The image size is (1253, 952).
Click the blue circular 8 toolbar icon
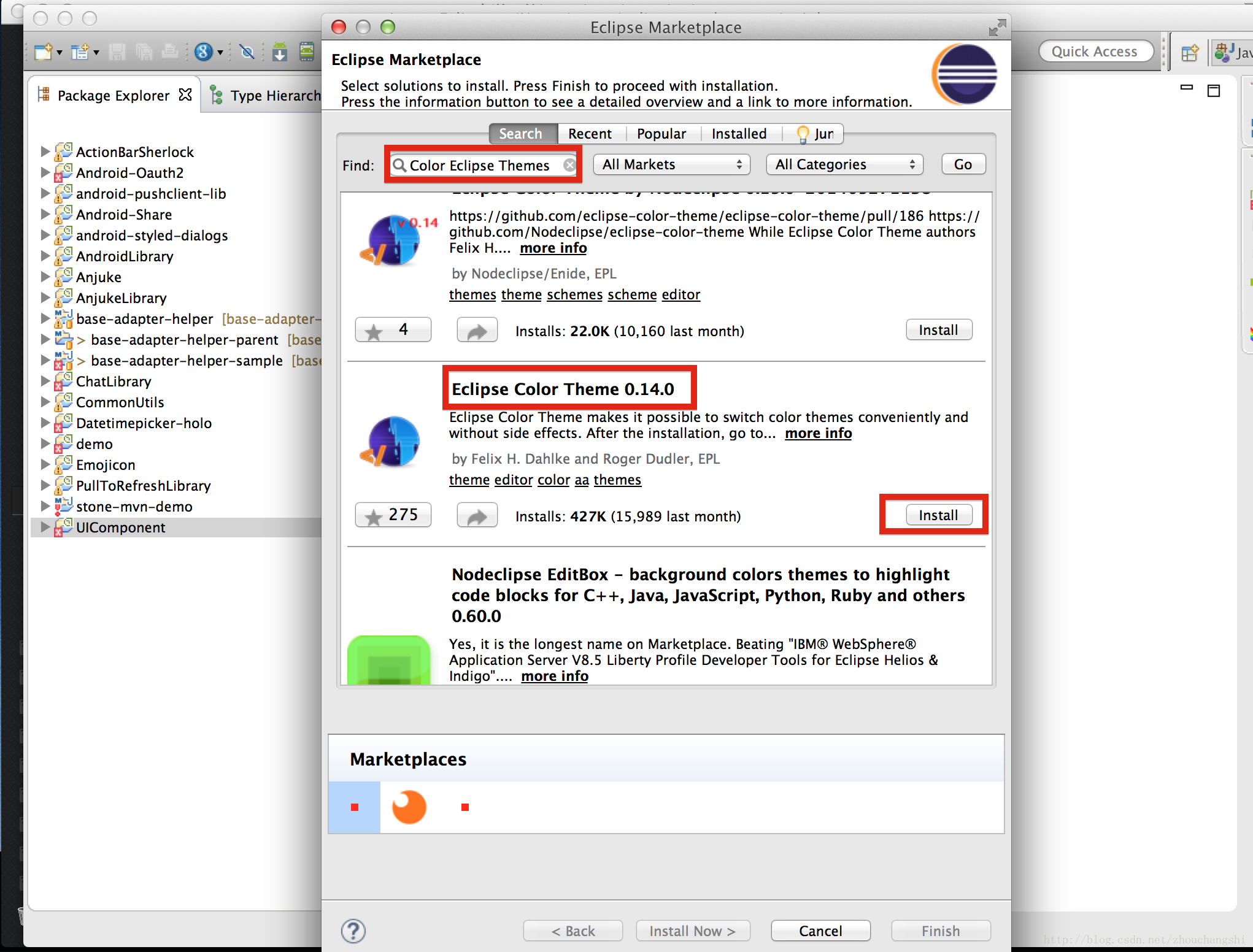pos(203,52)
